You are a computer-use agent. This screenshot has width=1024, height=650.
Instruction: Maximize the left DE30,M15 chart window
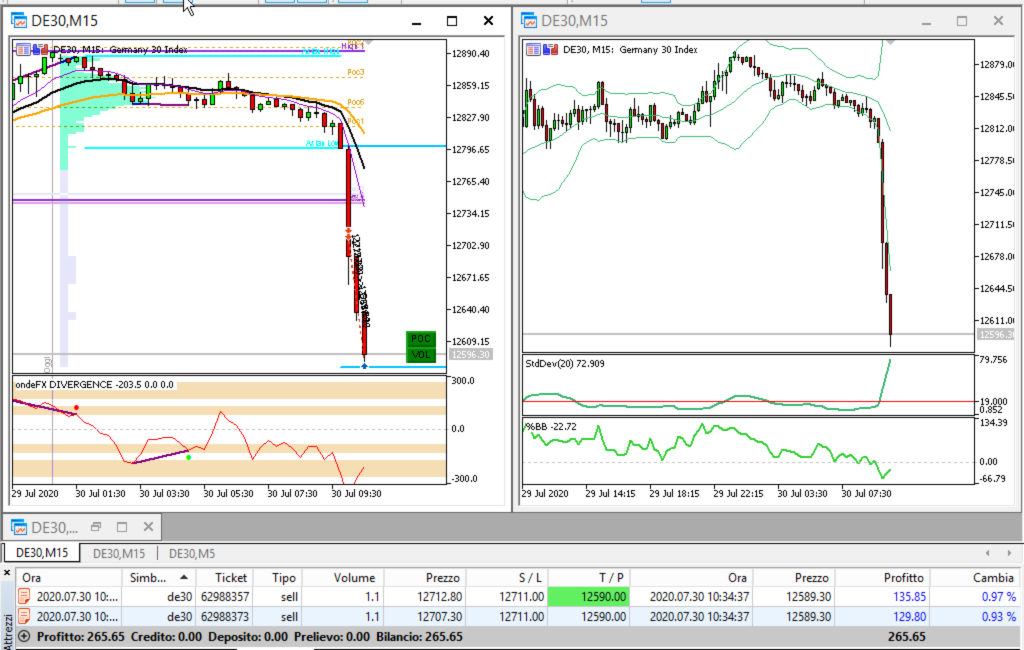452,21
